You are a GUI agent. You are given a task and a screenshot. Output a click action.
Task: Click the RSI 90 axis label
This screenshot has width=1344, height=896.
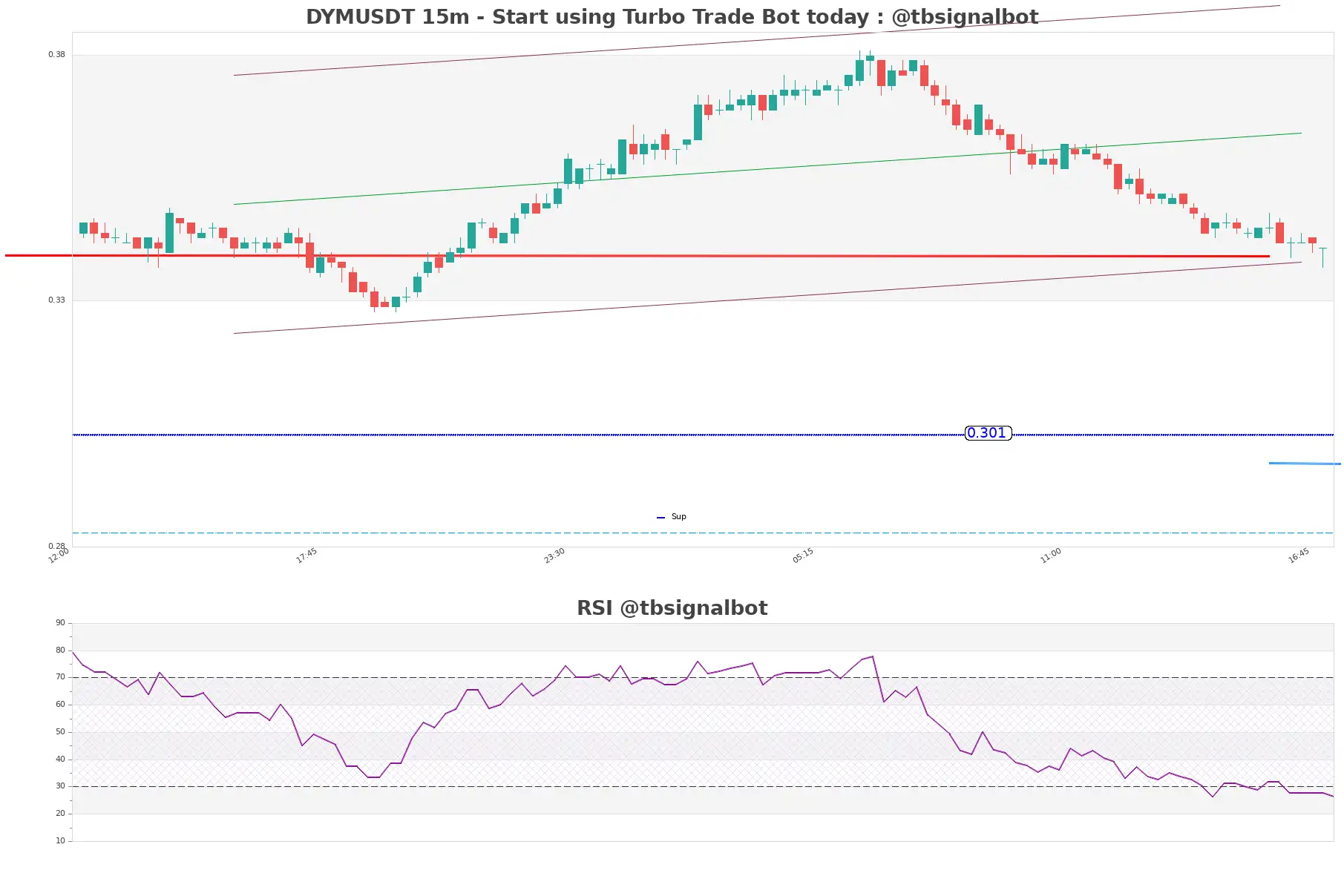60,623
